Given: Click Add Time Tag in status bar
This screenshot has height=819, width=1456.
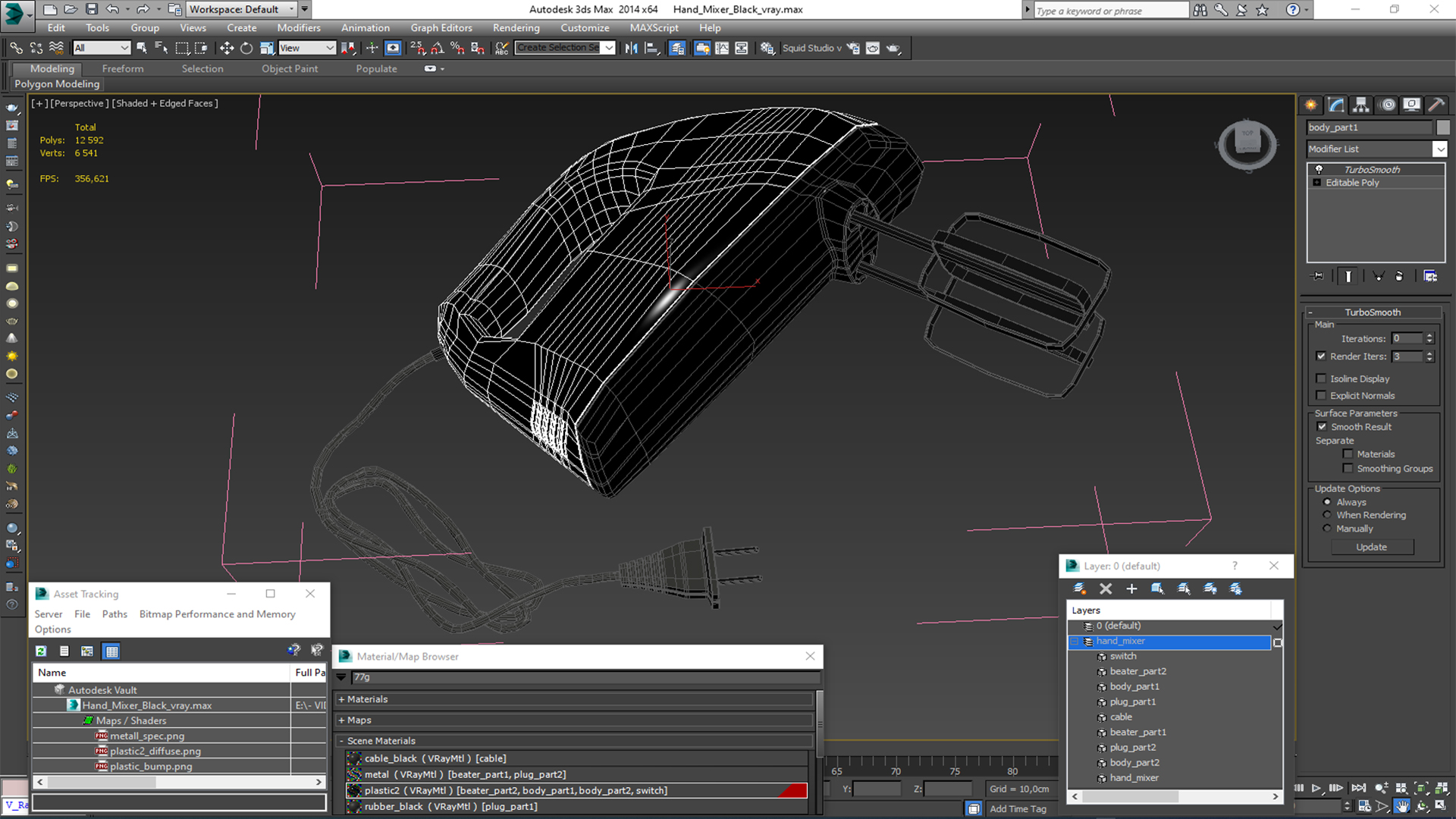Looking at the screenshot, I should (x=1018, y=809).
